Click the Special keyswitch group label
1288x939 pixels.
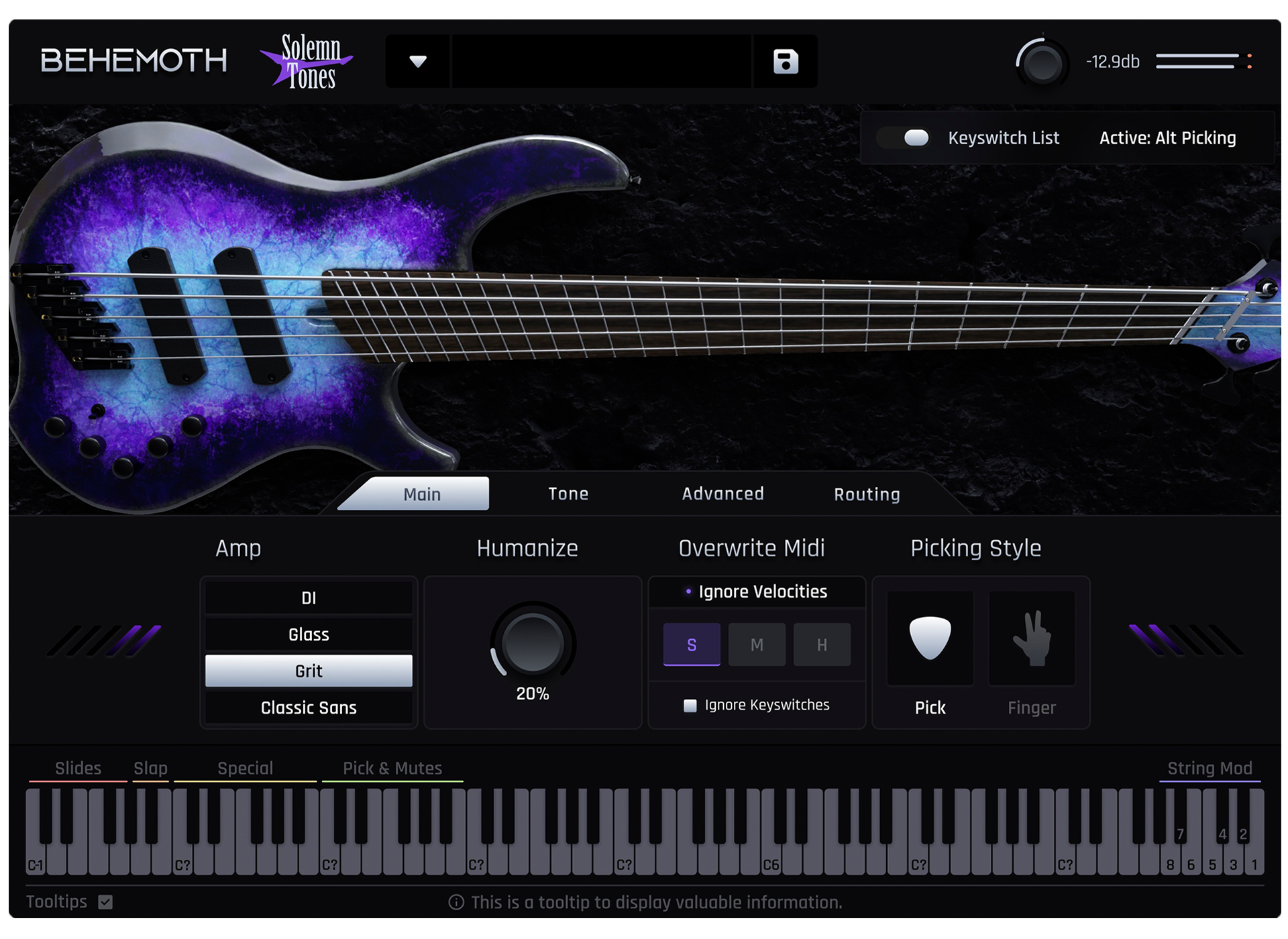(x=245, y=769)
